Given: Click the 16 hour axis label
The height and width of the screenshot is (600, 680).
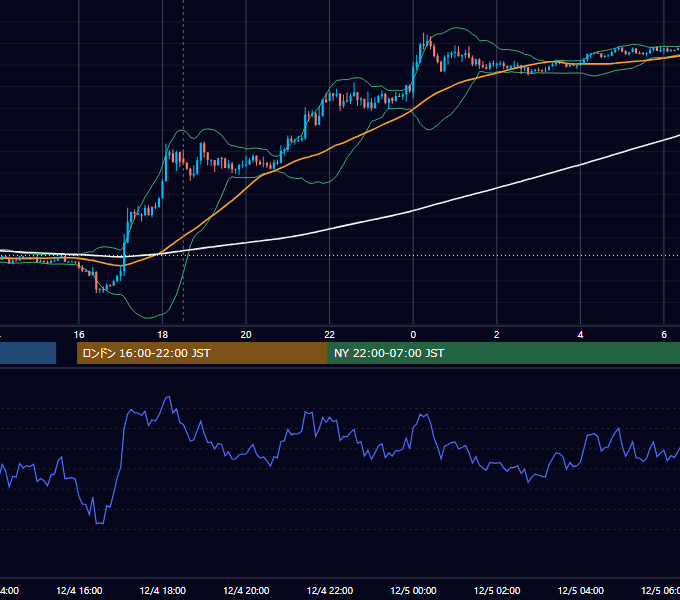Looking at the screenshot, I should pos(79,335).
